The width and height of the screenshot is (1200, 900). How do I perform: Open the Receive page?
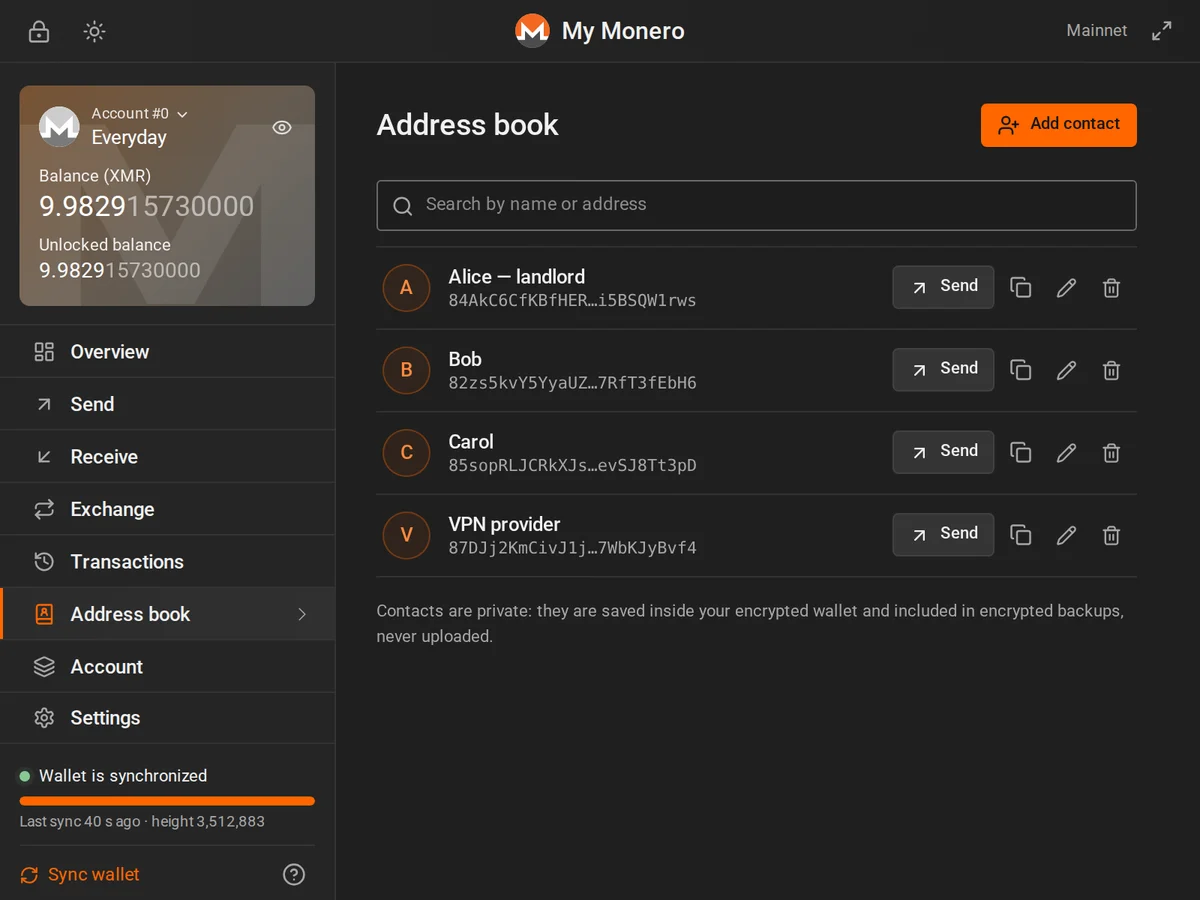(x=168, y=457)
